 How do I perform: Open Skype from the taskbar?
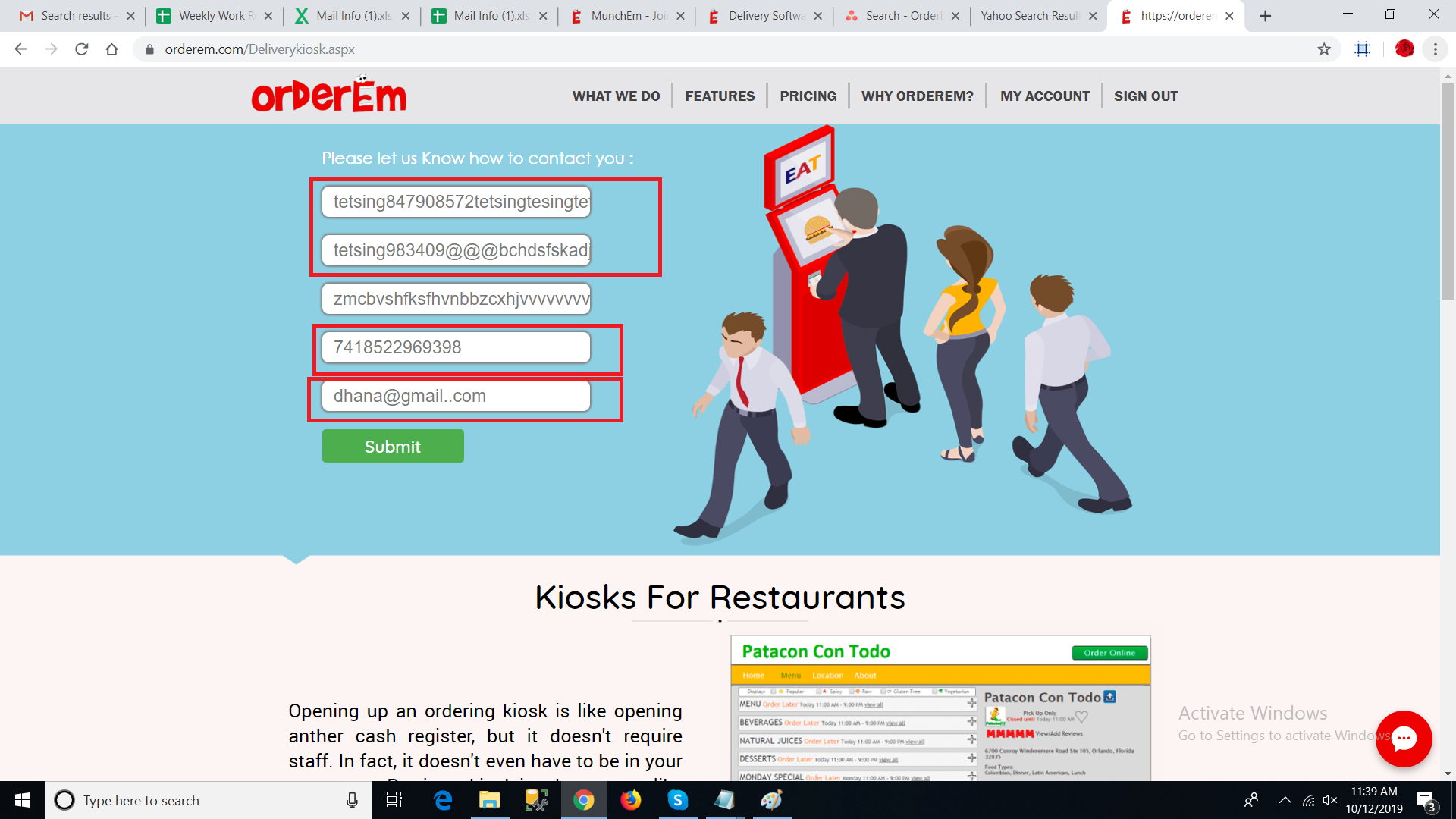click(x=677, y=800)
